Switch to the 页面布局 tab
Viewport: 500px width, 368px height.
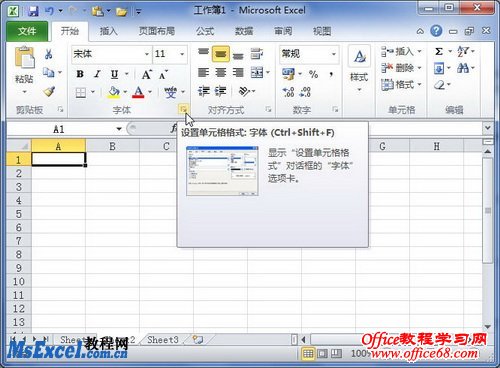[157, 31]
